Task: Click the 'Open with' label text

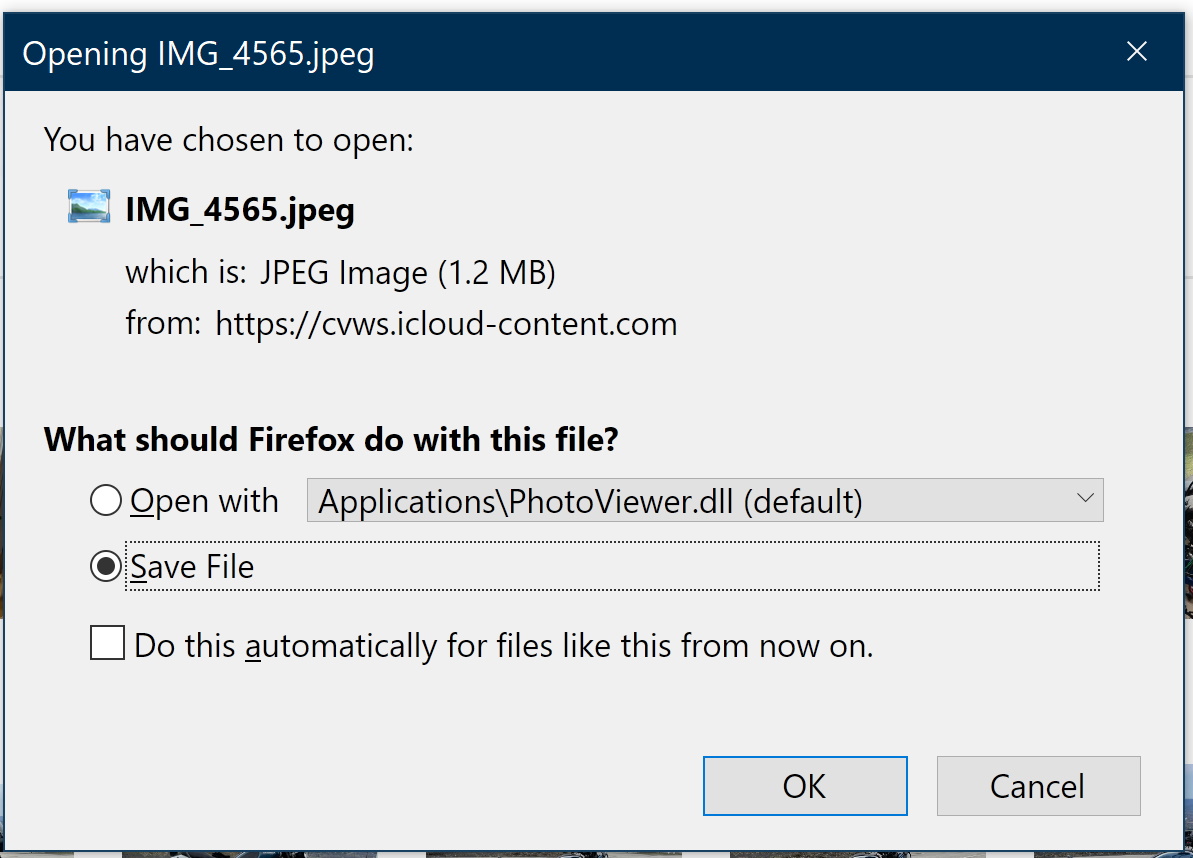Action: click(205, 500)
